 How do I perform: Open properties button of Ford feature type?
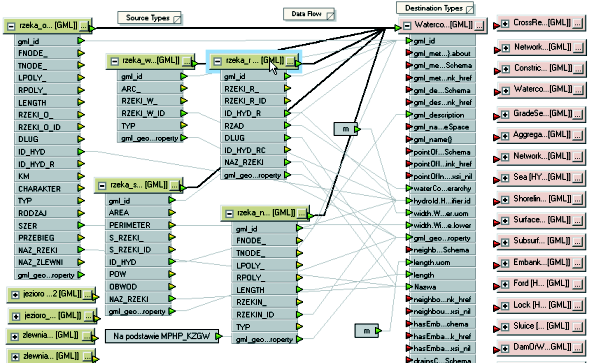(579, 284)
